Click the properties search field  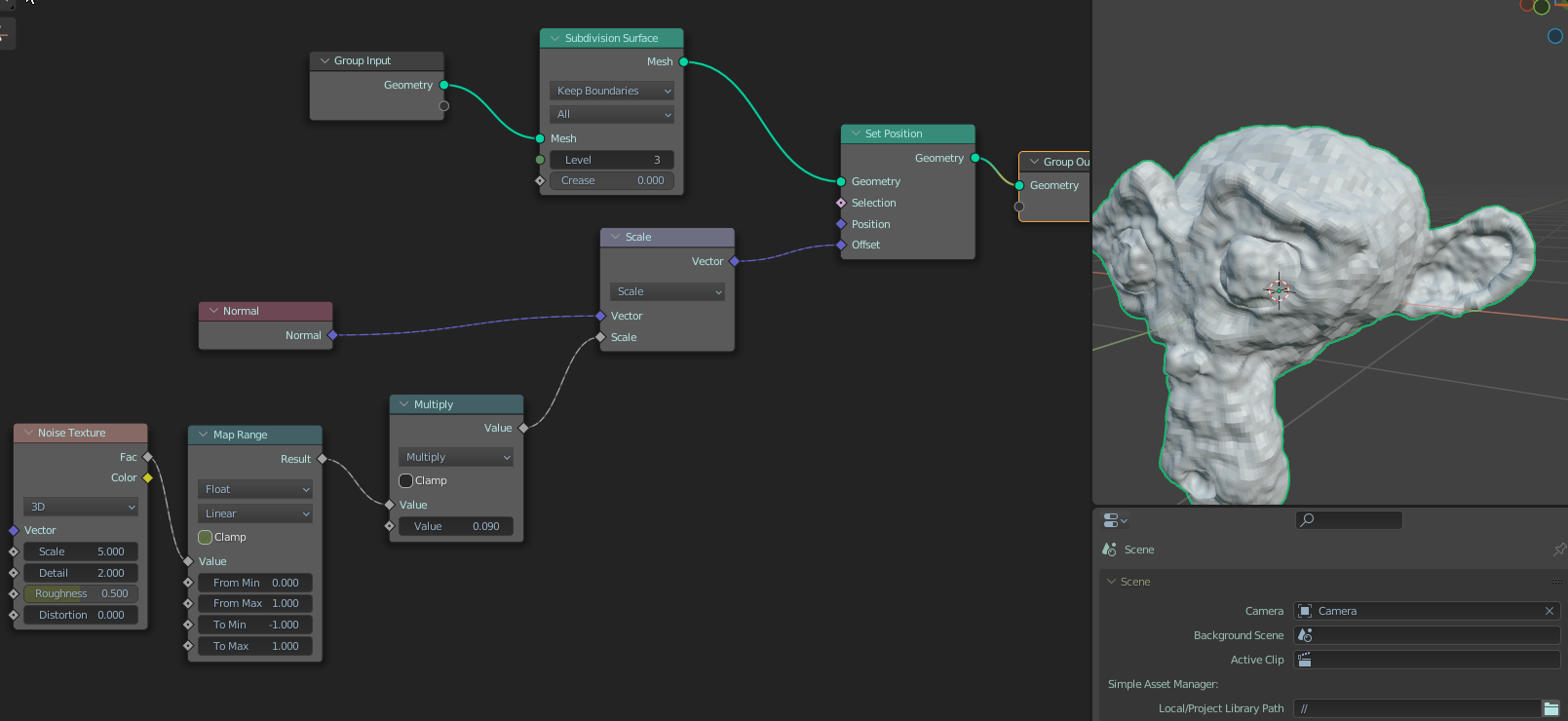click(x=1350, y=520)
